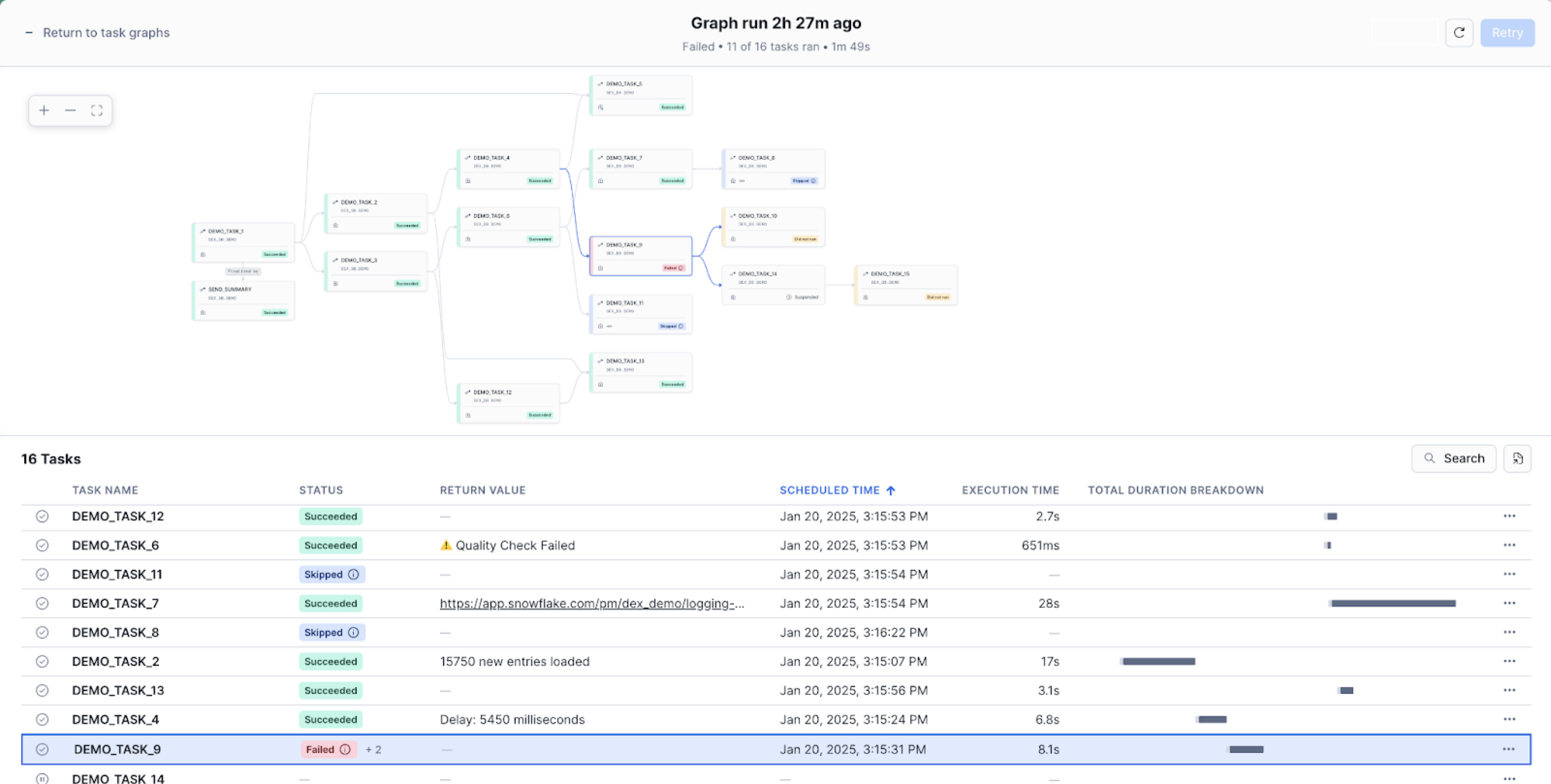Click the Search tasks field

pyautogui.click(x=1454, y=459)
